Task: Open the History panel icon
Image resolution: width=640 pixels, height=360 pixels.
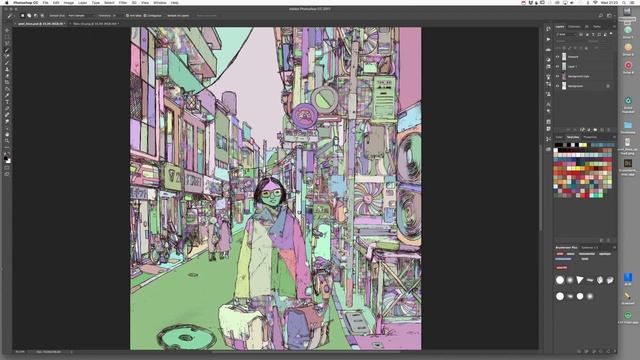Action: tap(548, 29)
